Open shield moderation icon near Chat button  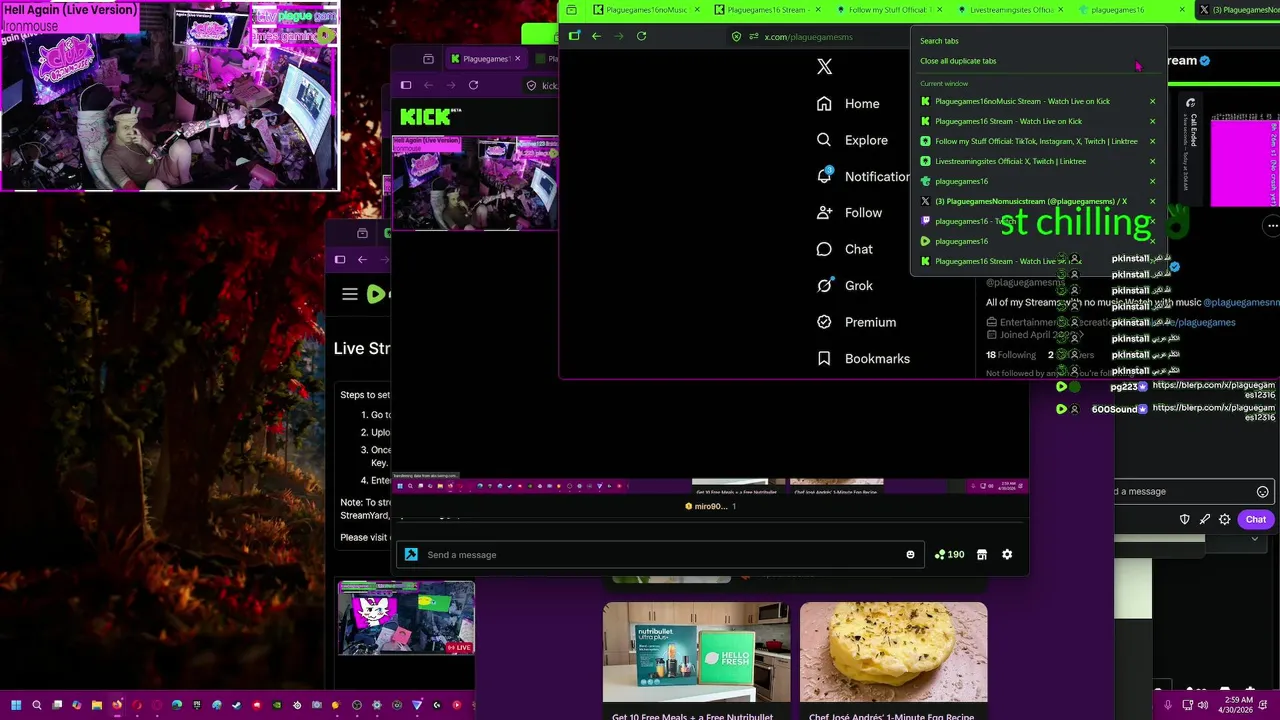click(1185, 520)
